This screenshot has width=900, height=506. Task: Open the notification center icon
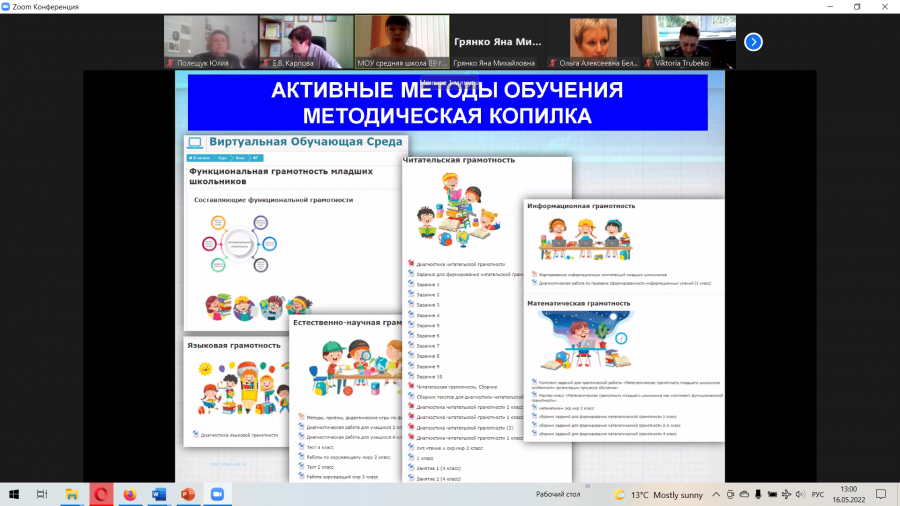pos(881,494)
